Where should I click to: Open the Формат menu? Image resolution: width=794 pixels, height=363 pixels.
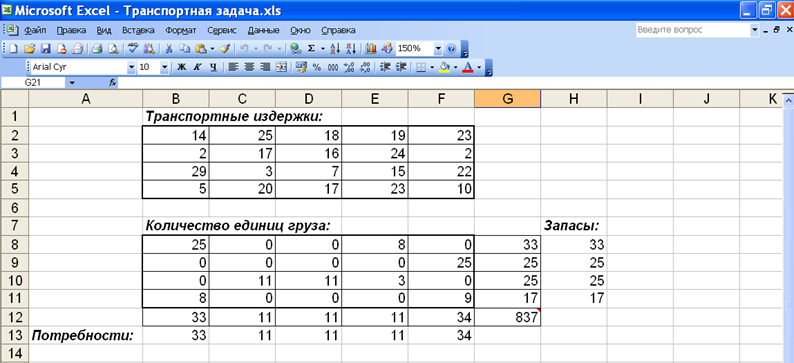point(181,30)
